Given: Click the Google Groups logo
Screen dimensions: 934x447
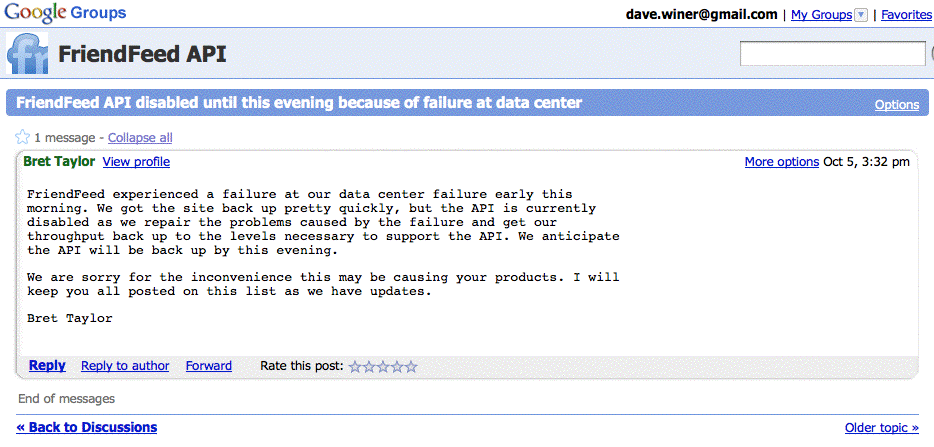Looking at the screenshot, I should (63, 13).
